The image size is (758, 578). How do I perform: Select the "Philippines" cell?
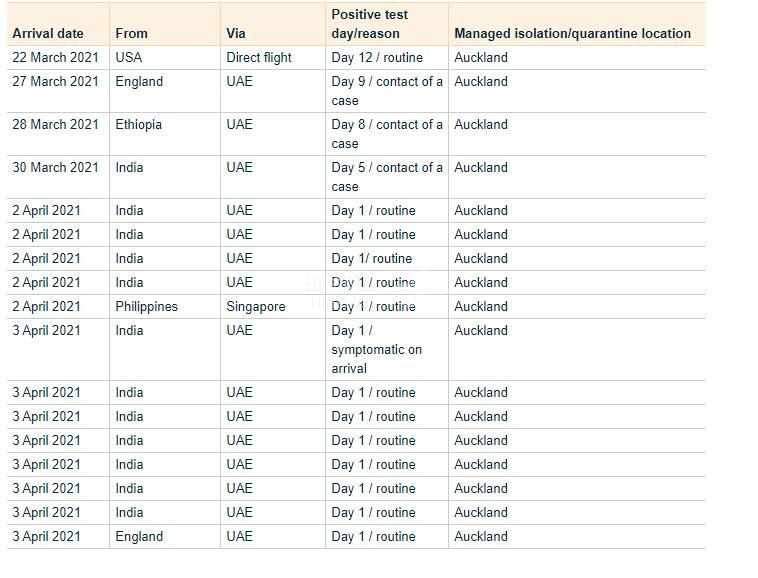point(146,306)
